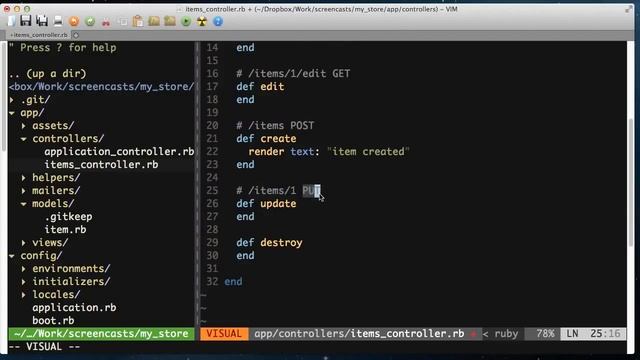Click the app/controllers/items_controller.rb status path
The image size is (640, 360).
point(359,334)
